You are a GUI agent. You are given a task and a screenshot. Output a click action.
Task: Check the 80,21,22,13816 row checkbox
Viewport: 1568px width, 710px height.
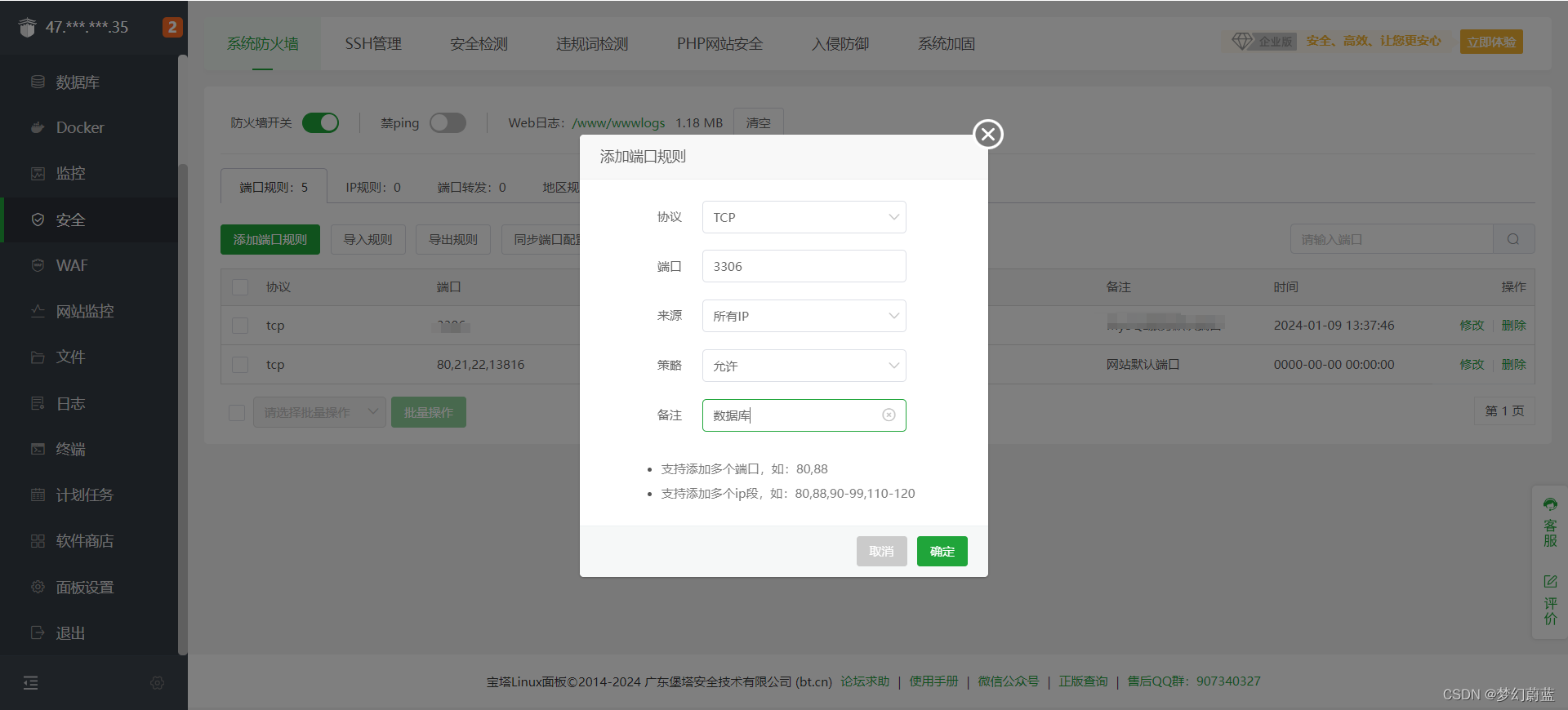240,365
